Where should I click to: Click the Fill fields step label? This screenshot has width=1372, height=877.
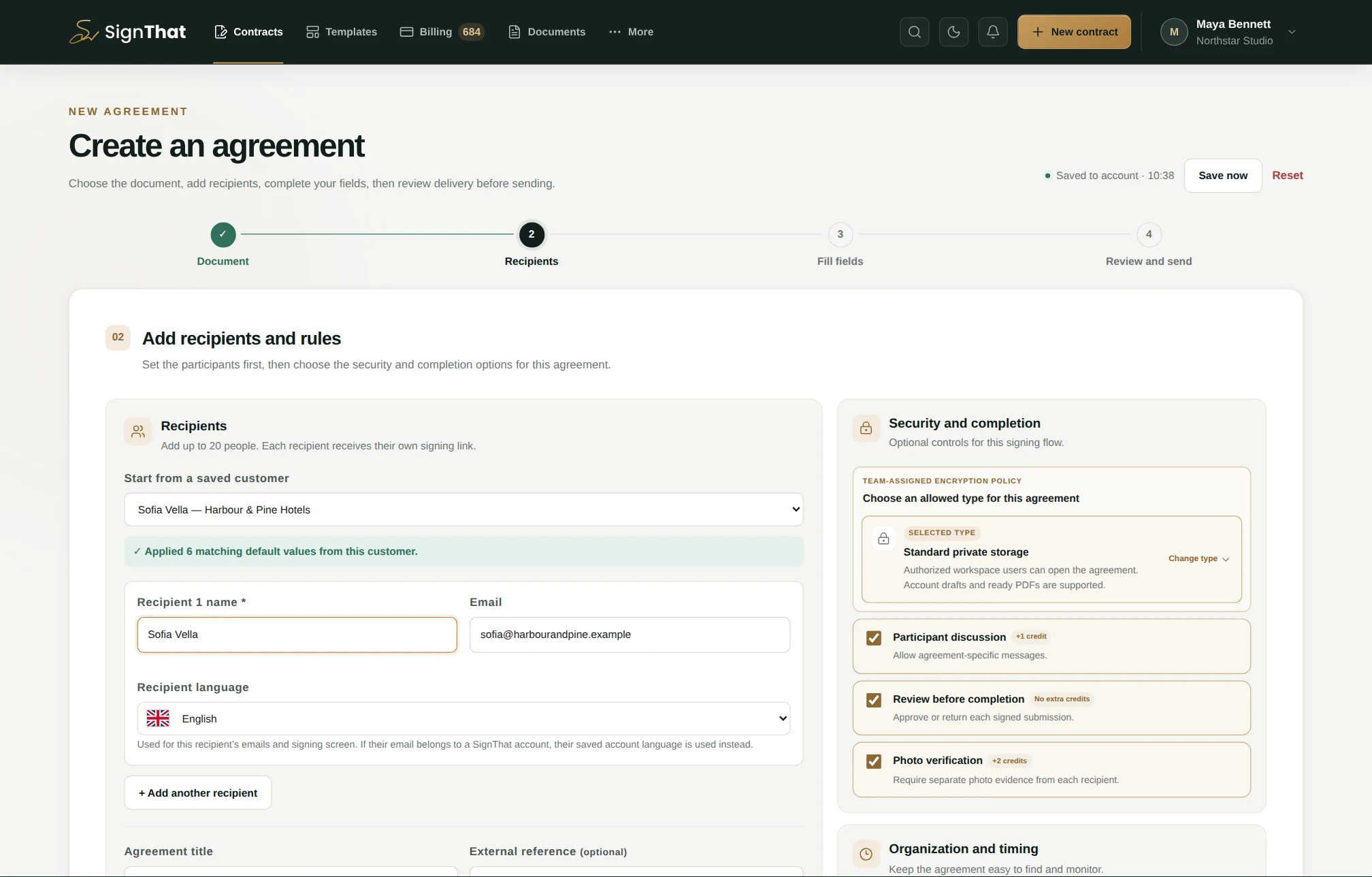click(840, 261)
